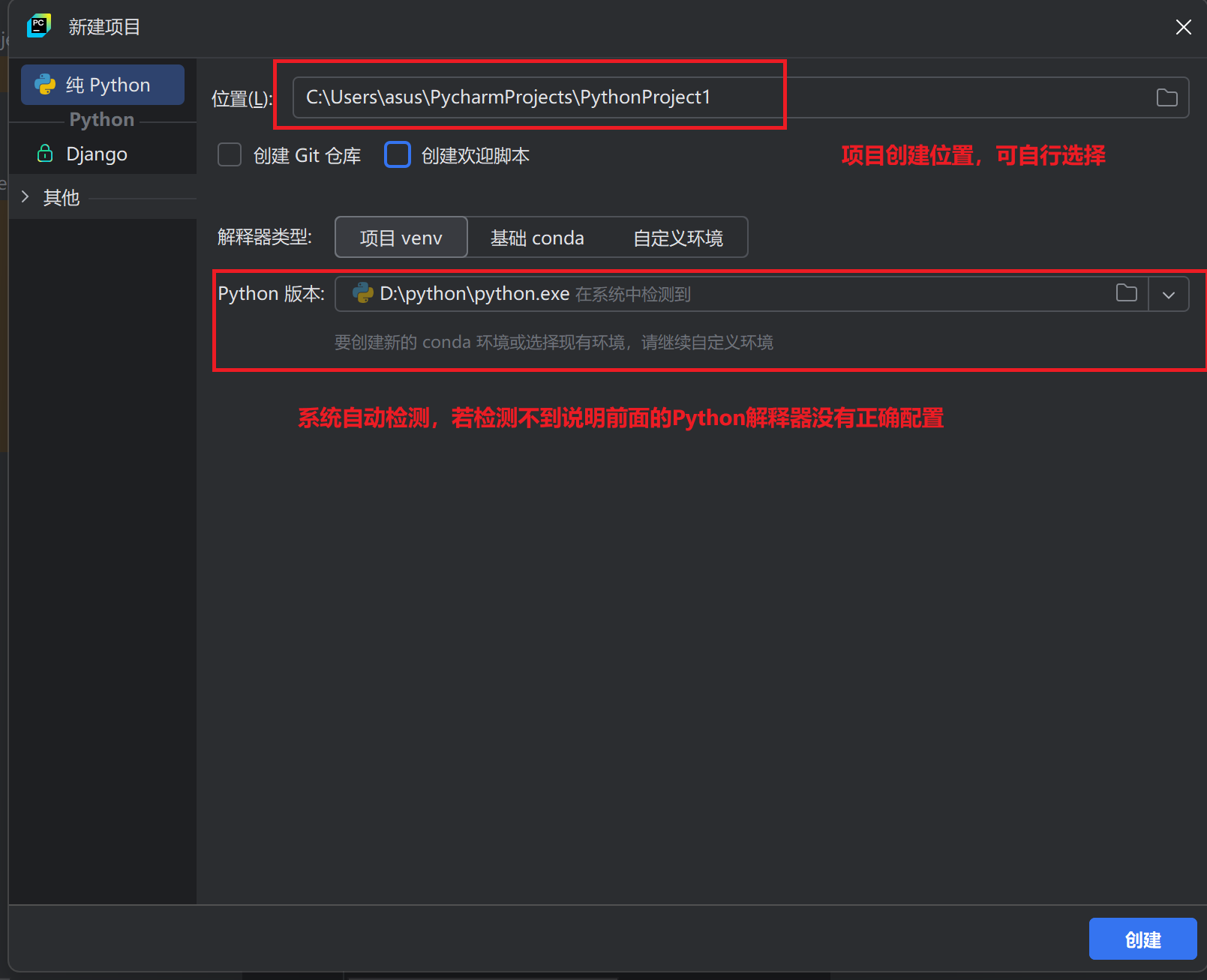This screenshot has width=1207, height=980.
Task: Expand the 其他 section
Action: click(x=26, y=197)
